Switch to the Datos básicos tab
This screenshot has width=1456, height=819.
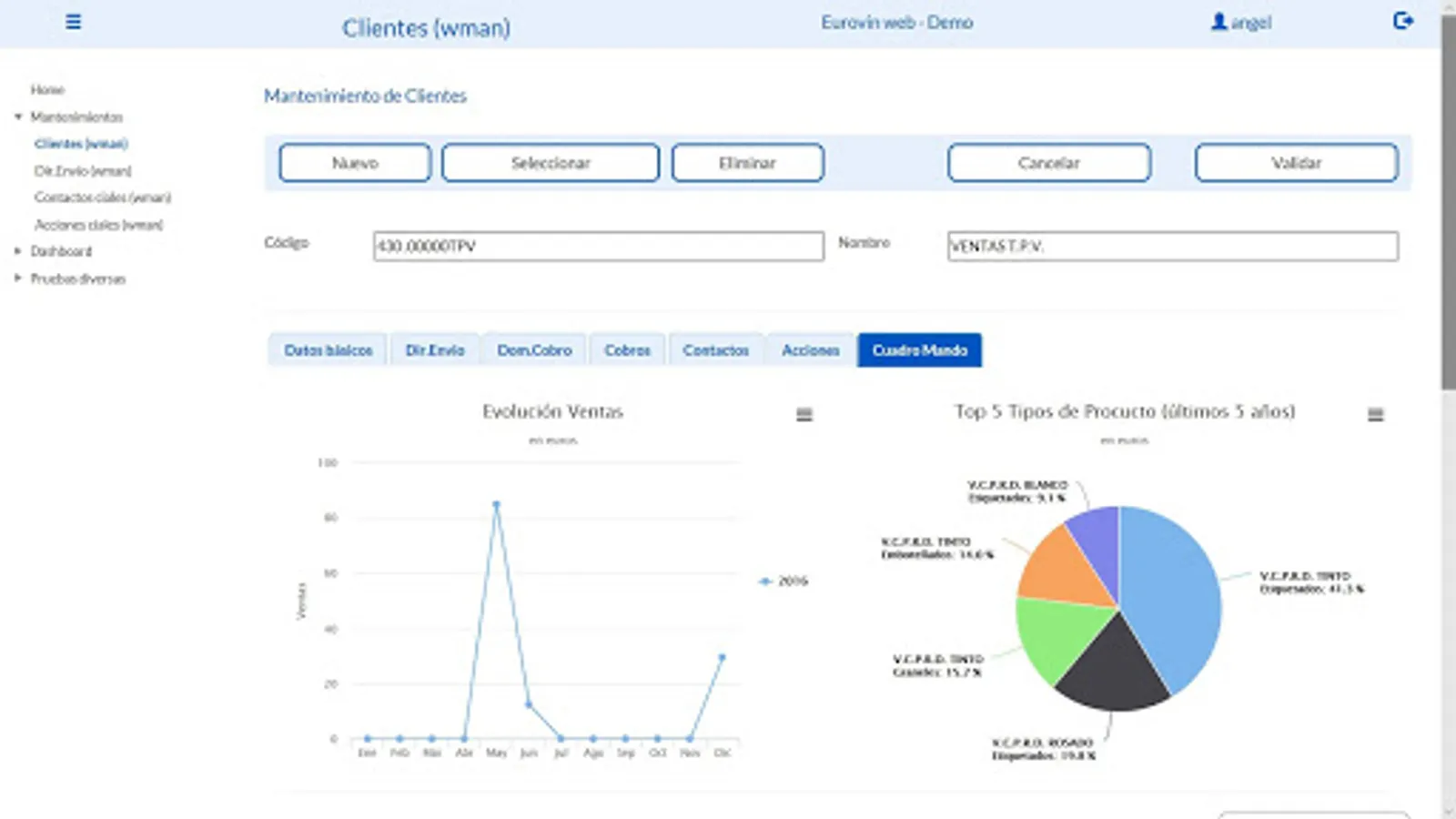[x=328, y=350]
